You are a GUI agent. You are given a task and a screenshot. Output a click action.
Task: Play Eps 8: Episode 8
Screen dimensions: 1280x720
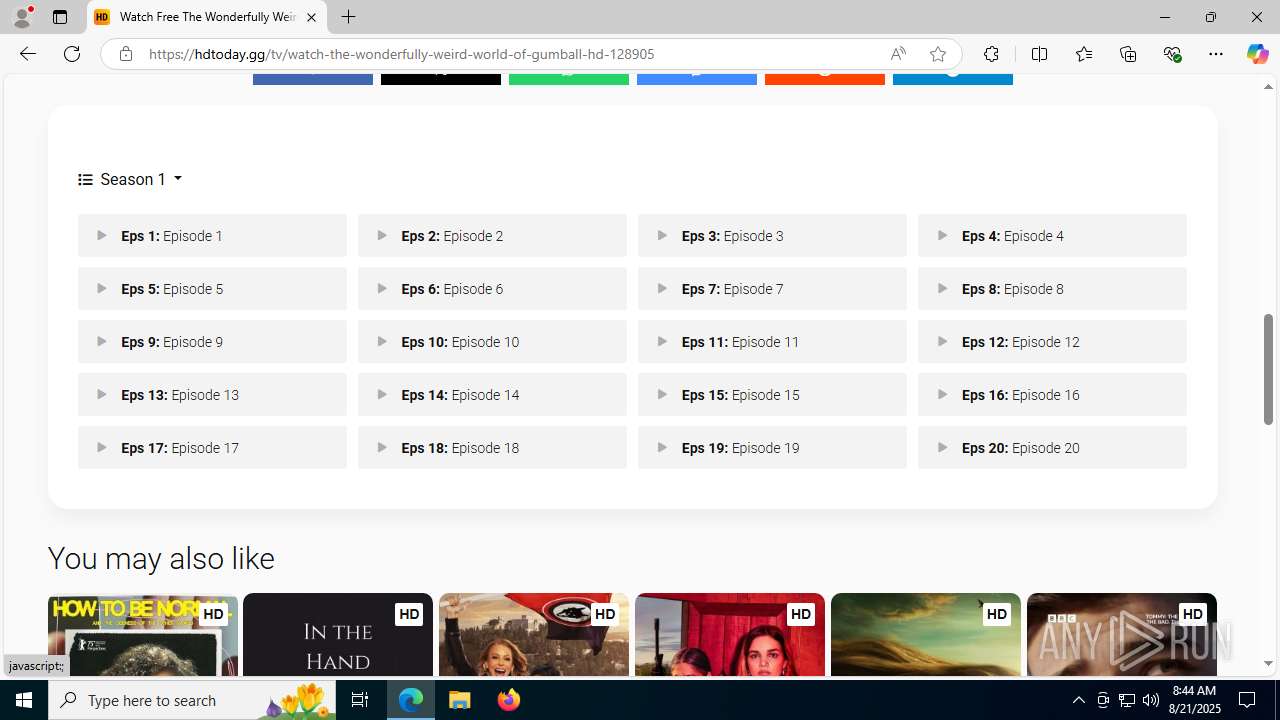[1052, 289]
